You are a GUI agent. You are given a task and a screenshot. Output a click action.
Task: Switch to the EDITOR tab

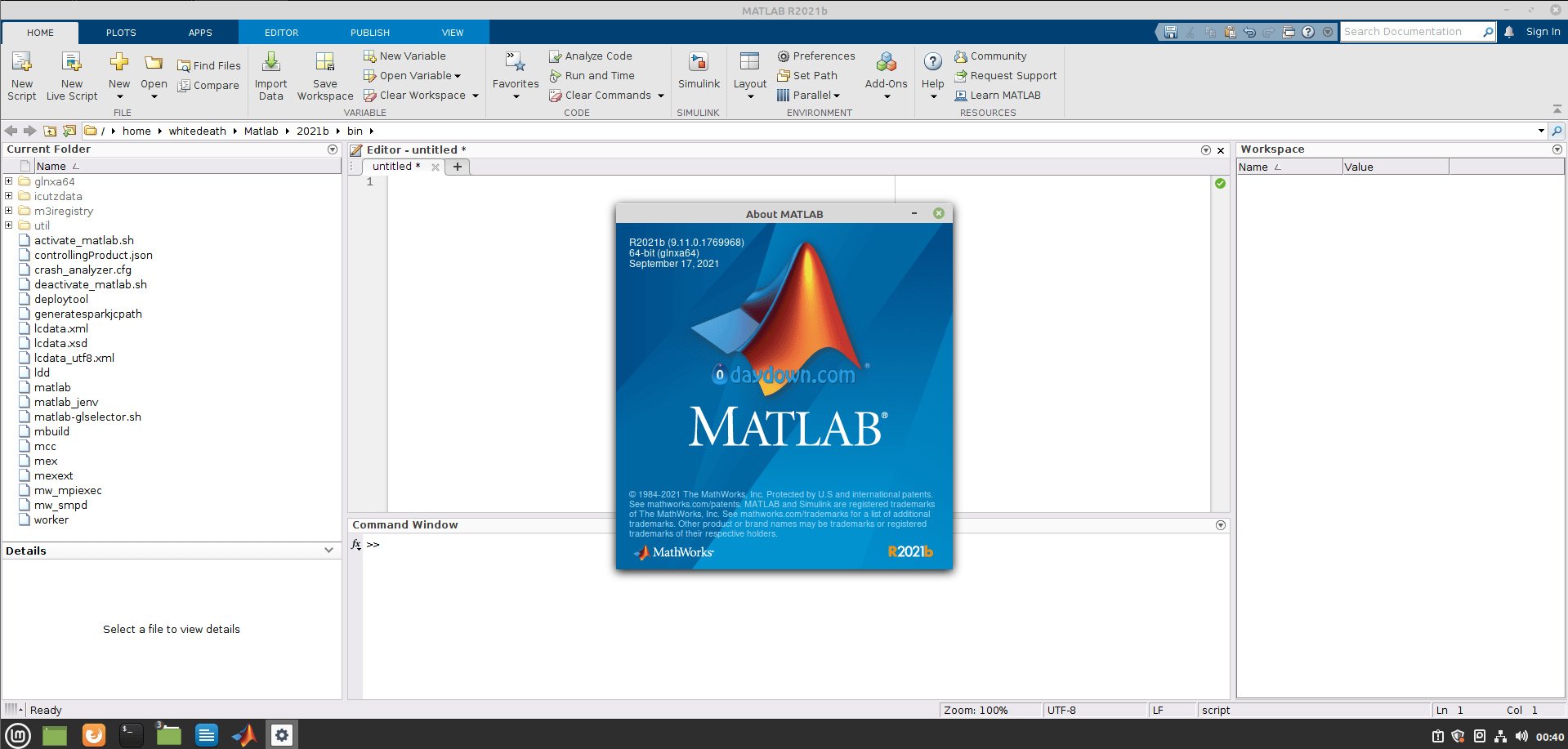[281, 33]
